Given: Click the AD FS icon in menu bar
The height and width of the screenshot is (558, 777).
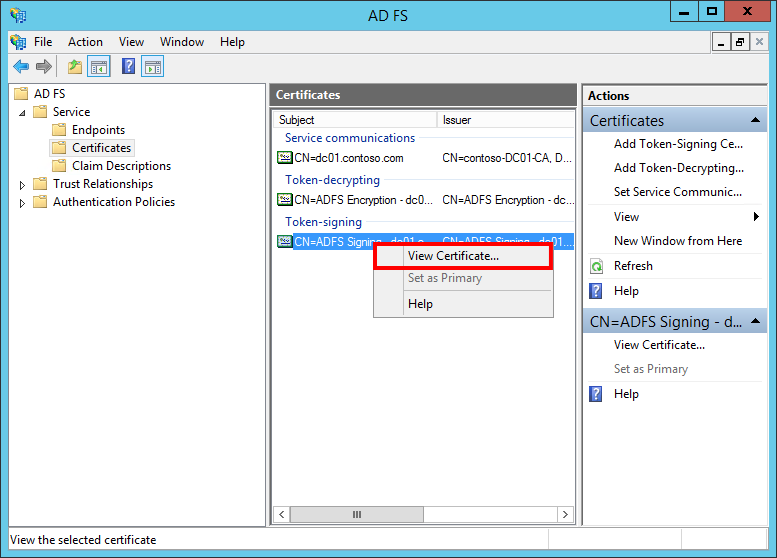Looking at the screenshot, I should [x=18, y=42].
